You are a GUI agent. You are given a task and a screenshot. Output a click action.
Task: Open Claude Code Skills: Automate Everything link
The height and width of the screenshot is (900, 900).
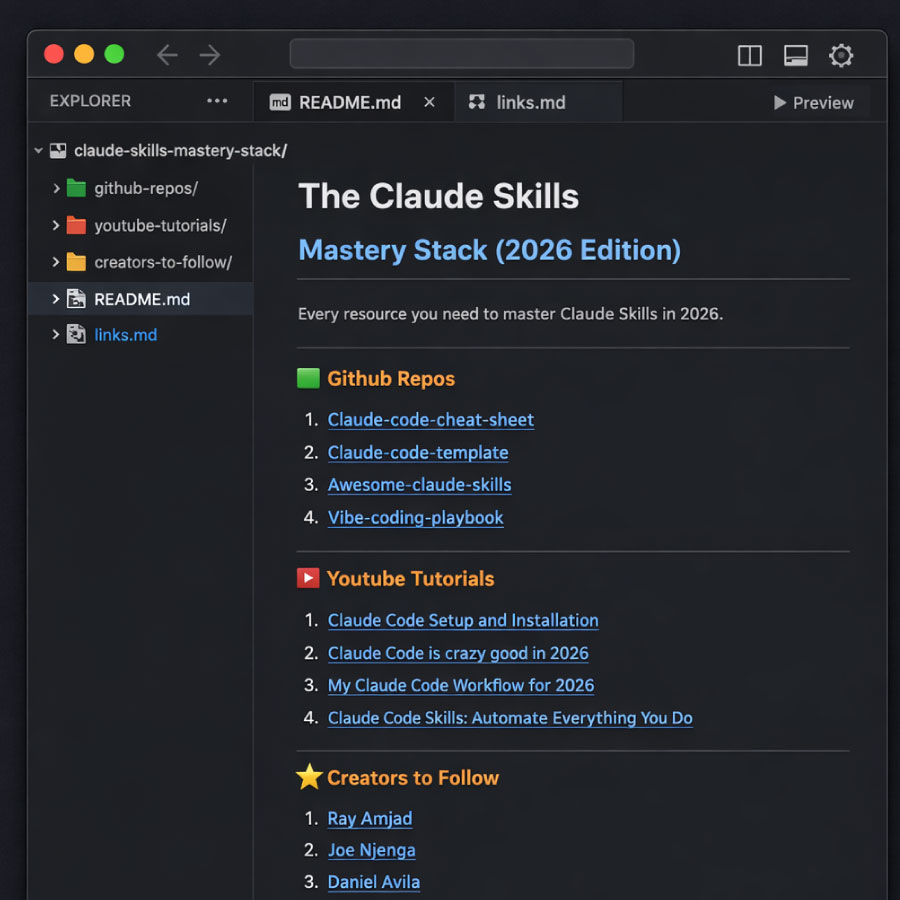510,718
